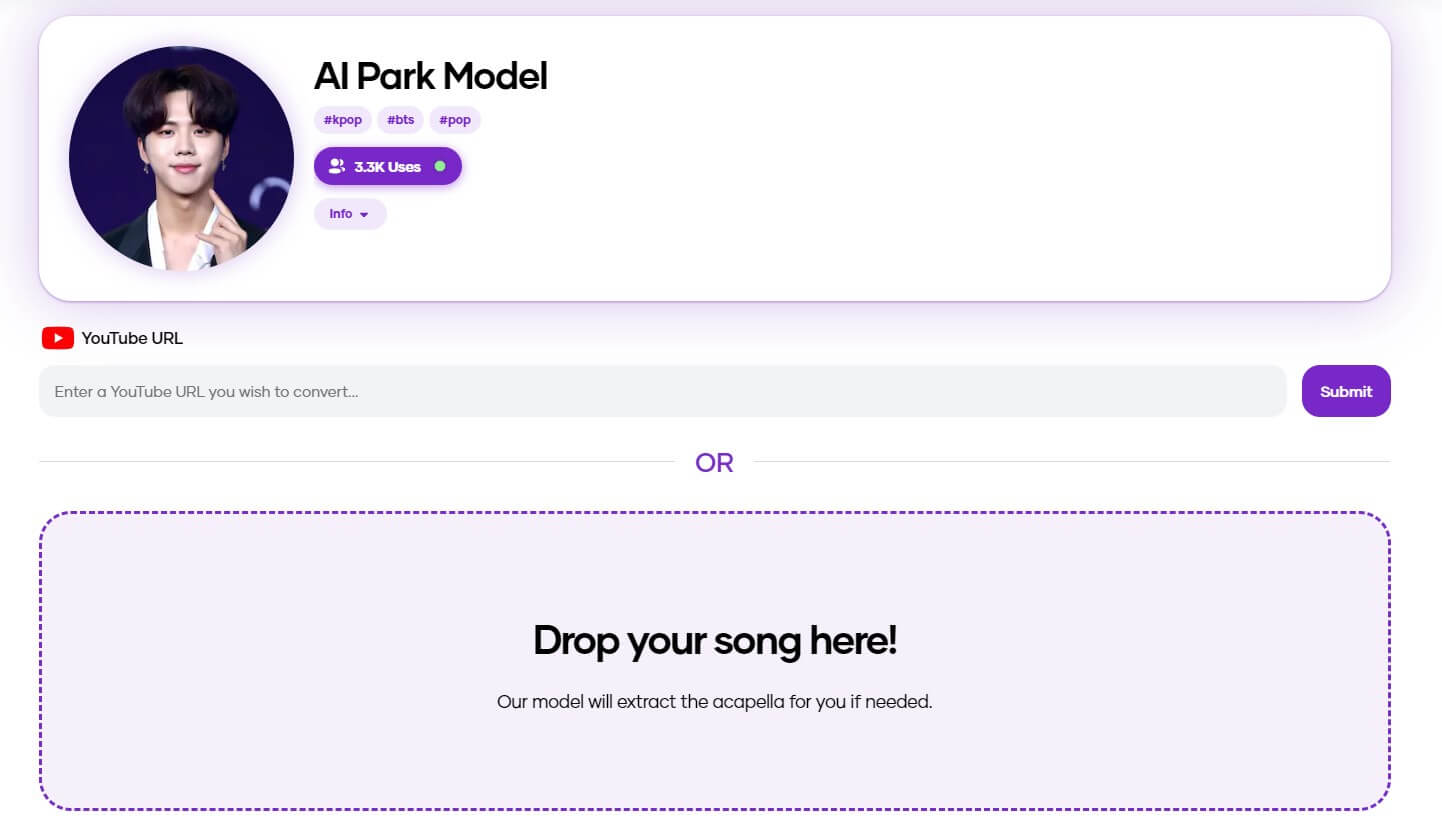Click the YouTube URL label text
This screenshot has width=1442, height=816.
click(133, 338)
